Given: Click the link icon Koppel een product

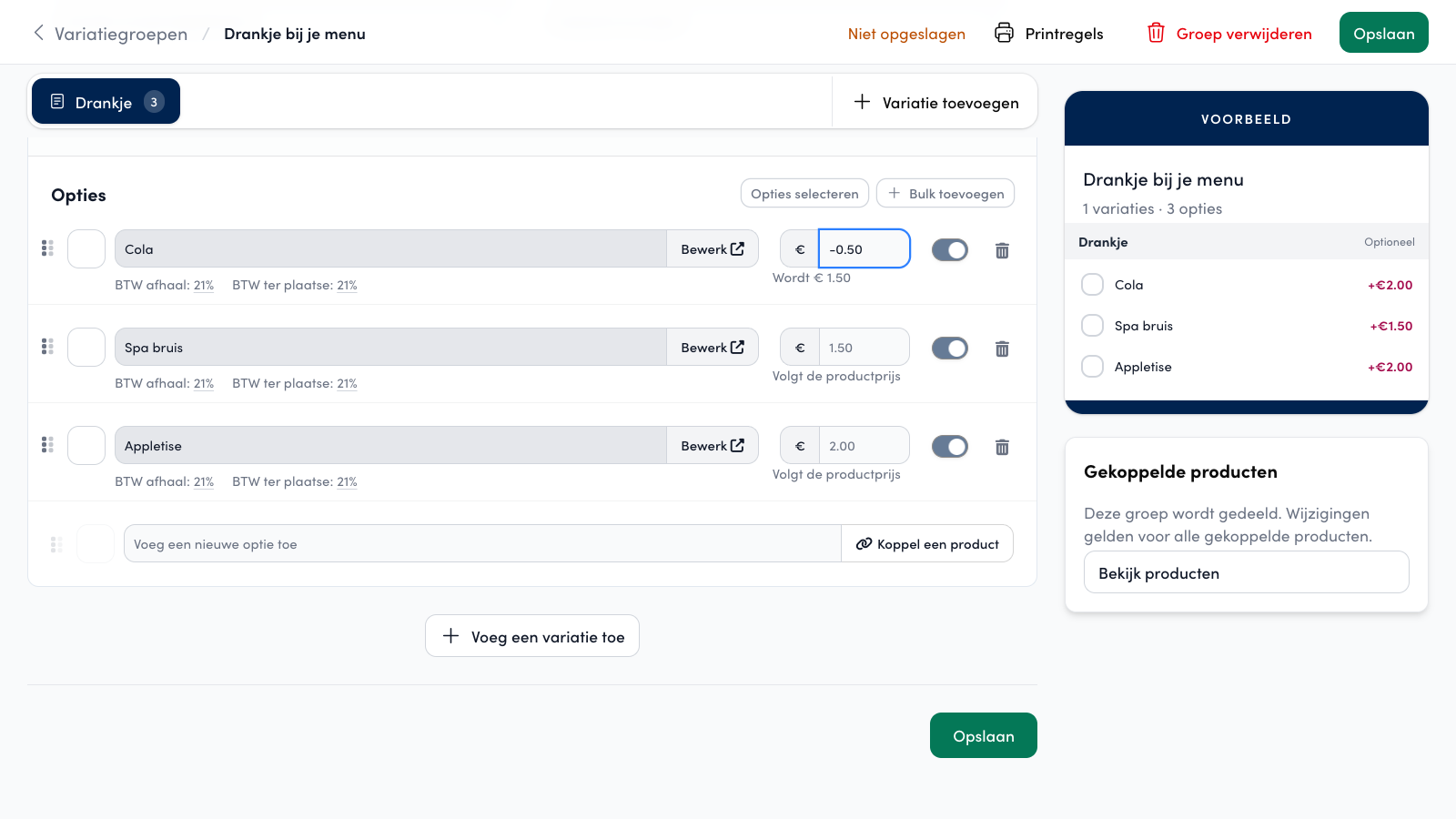Looking at the screenshot, I should (x=864, y=544).
